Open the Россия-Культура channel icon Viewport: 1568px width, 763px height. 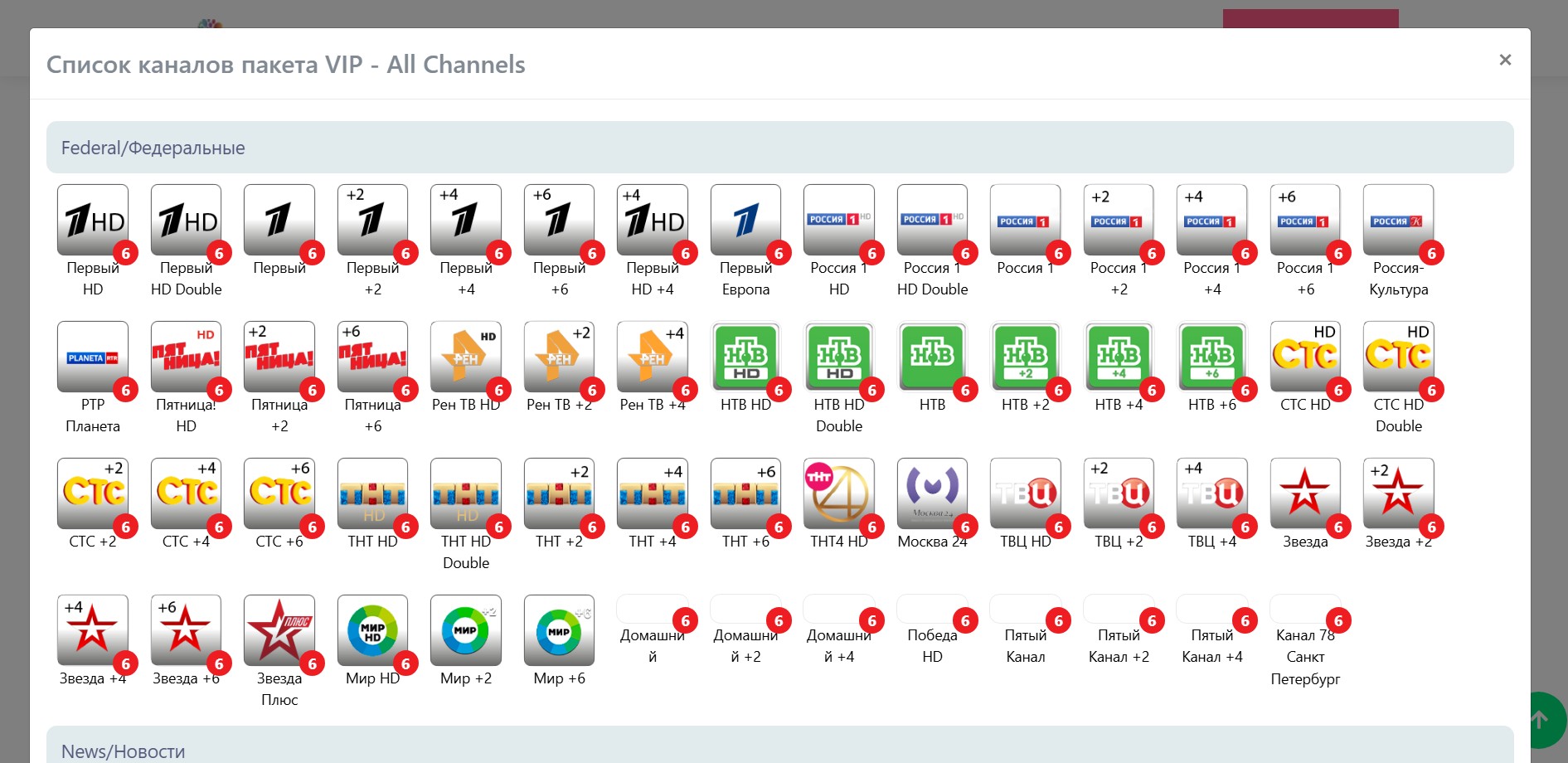pos(1398,220)
